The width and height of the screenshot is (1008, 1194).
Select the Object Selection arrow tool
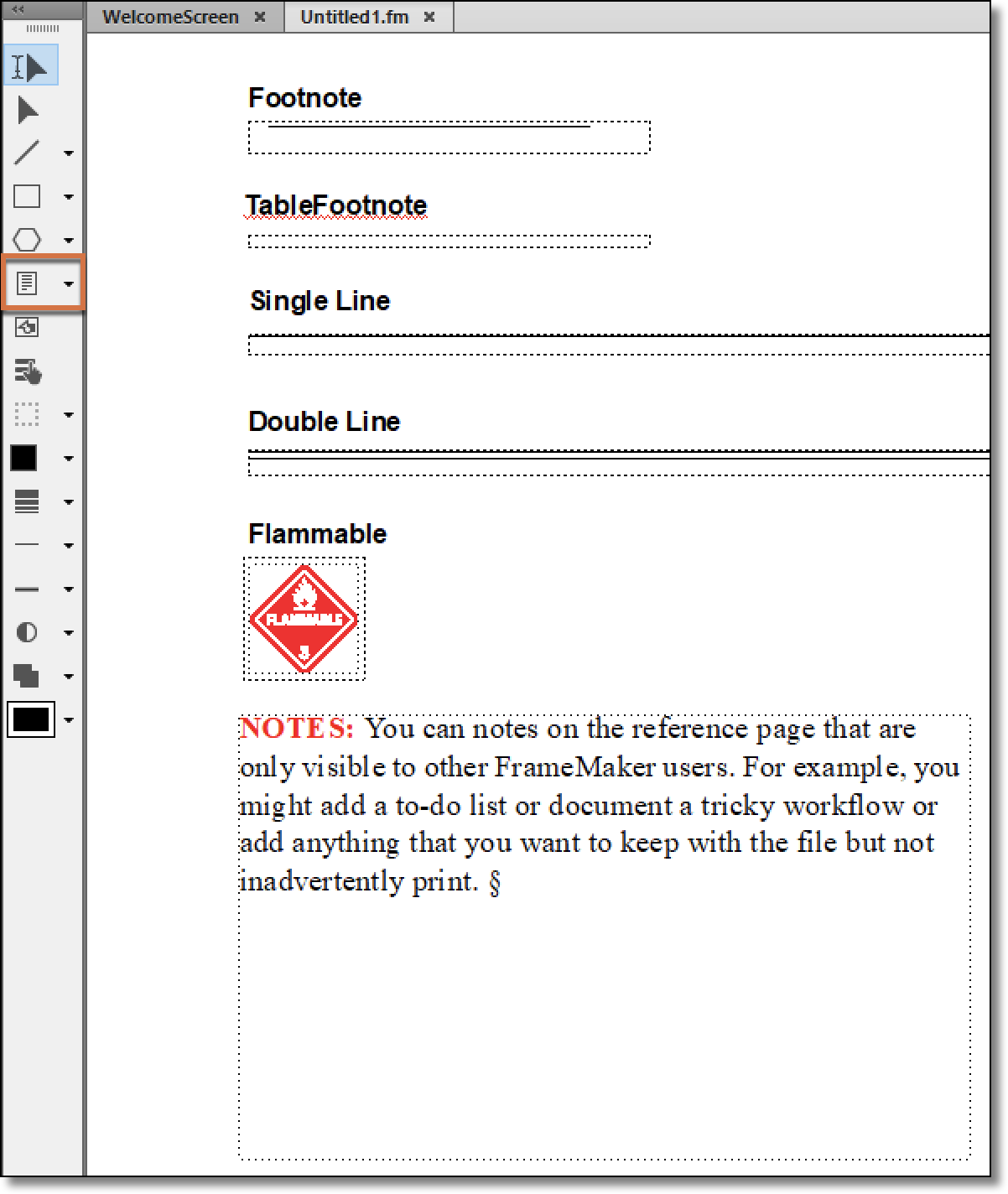[28, 109]
